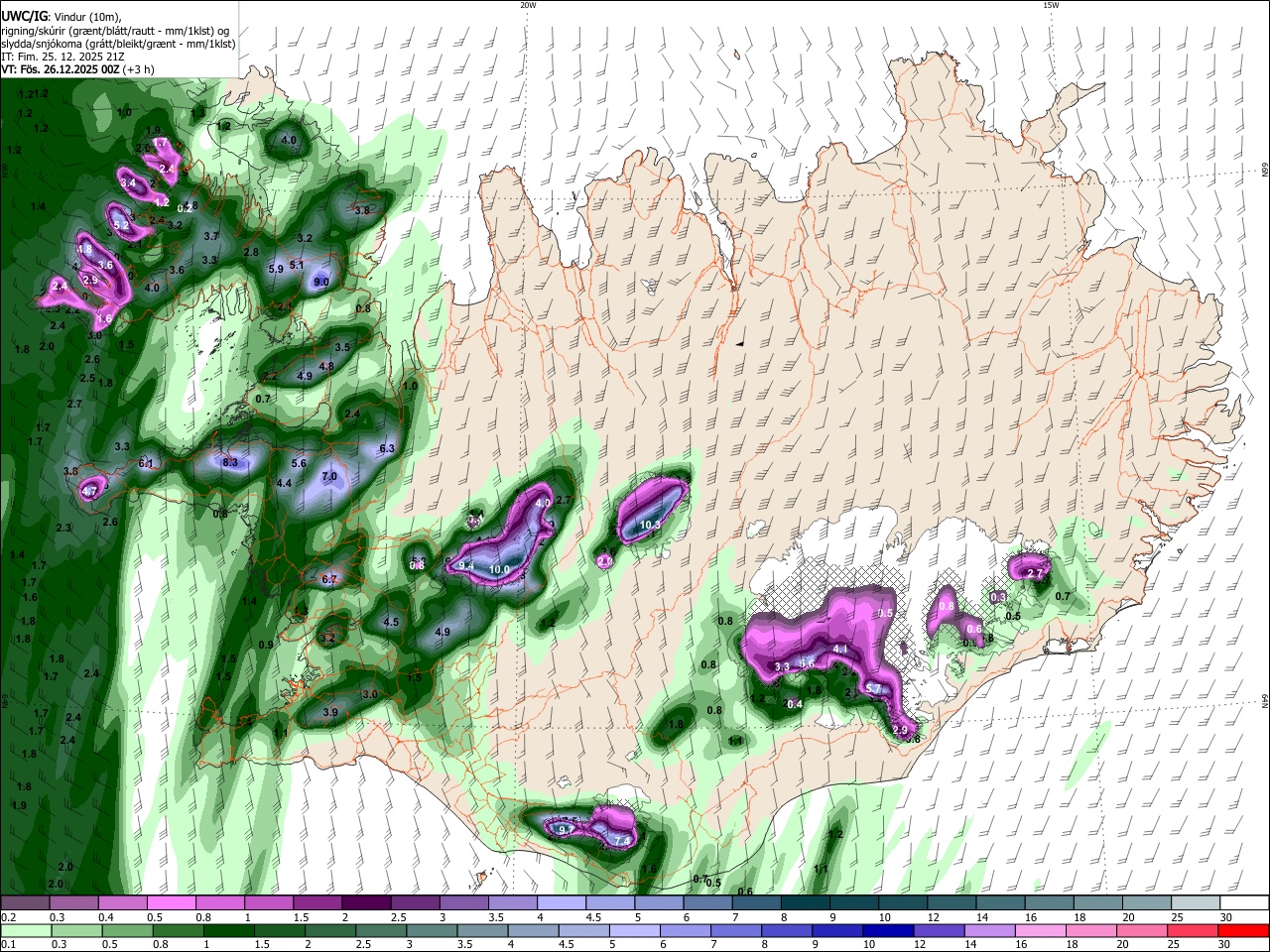Click the 'VT: Fös. 26.12.2025 00Z (+3 h)' line
This screenshot has height=952, width=1270.
pos(77,69)
